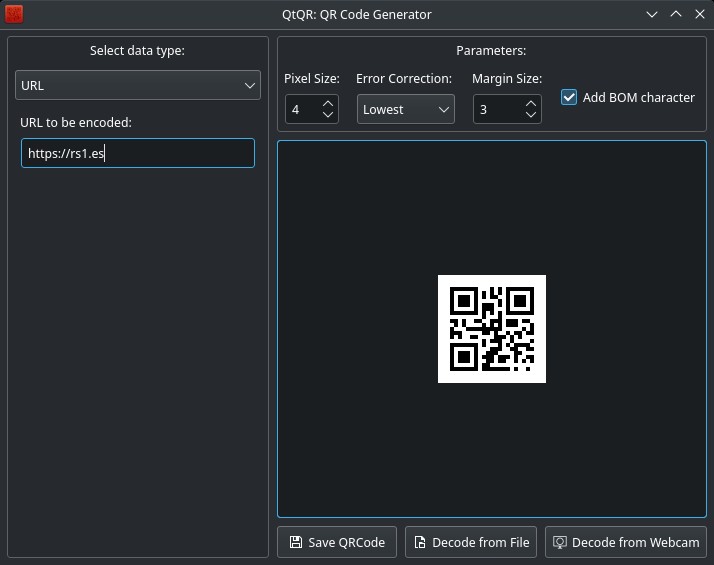Click the 'Margin Size:' label
The width and height of the screenshot is (714, 565).
tap(507, 79)
